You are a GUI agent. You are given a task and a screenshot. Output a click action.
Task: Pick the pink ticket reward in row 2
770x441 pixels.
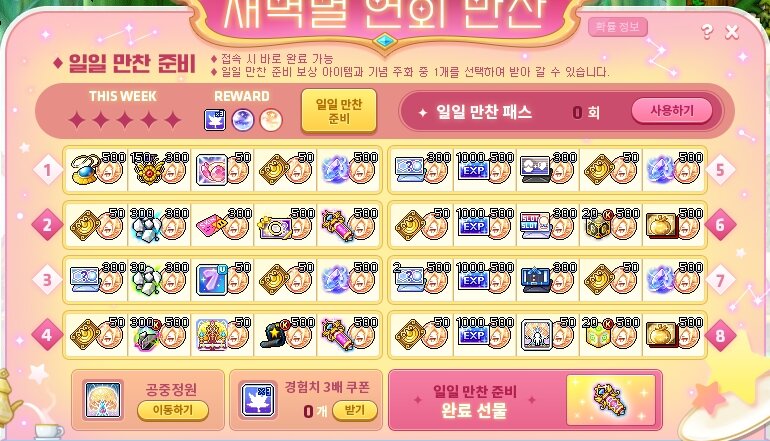(x=211, y=225)
